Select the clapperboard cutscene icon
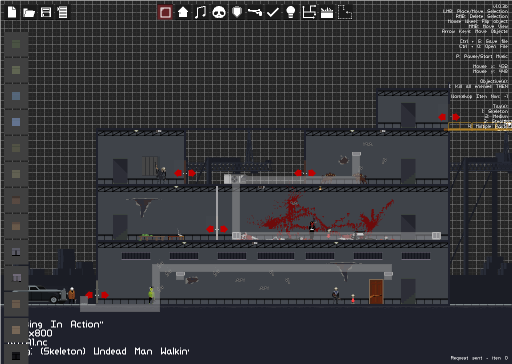This screenshot has width=512, height=364. (x=327, y=13)
